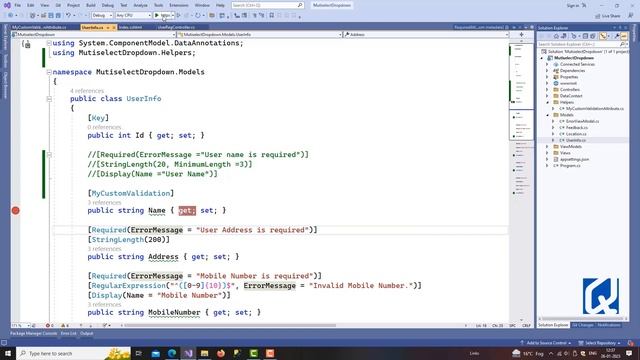Click the Hot Reload icon

[x=198, y=15]
